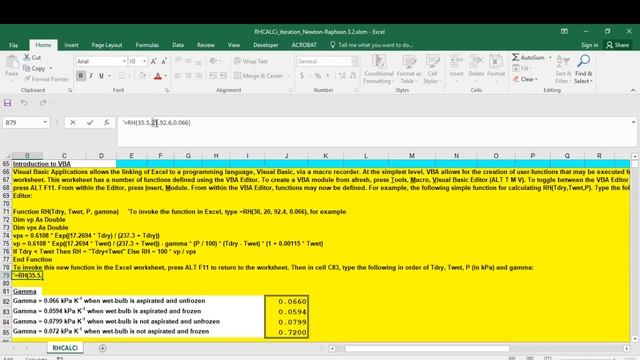
Task: Open Sort & Filter menu
Action: click(563, 69)
